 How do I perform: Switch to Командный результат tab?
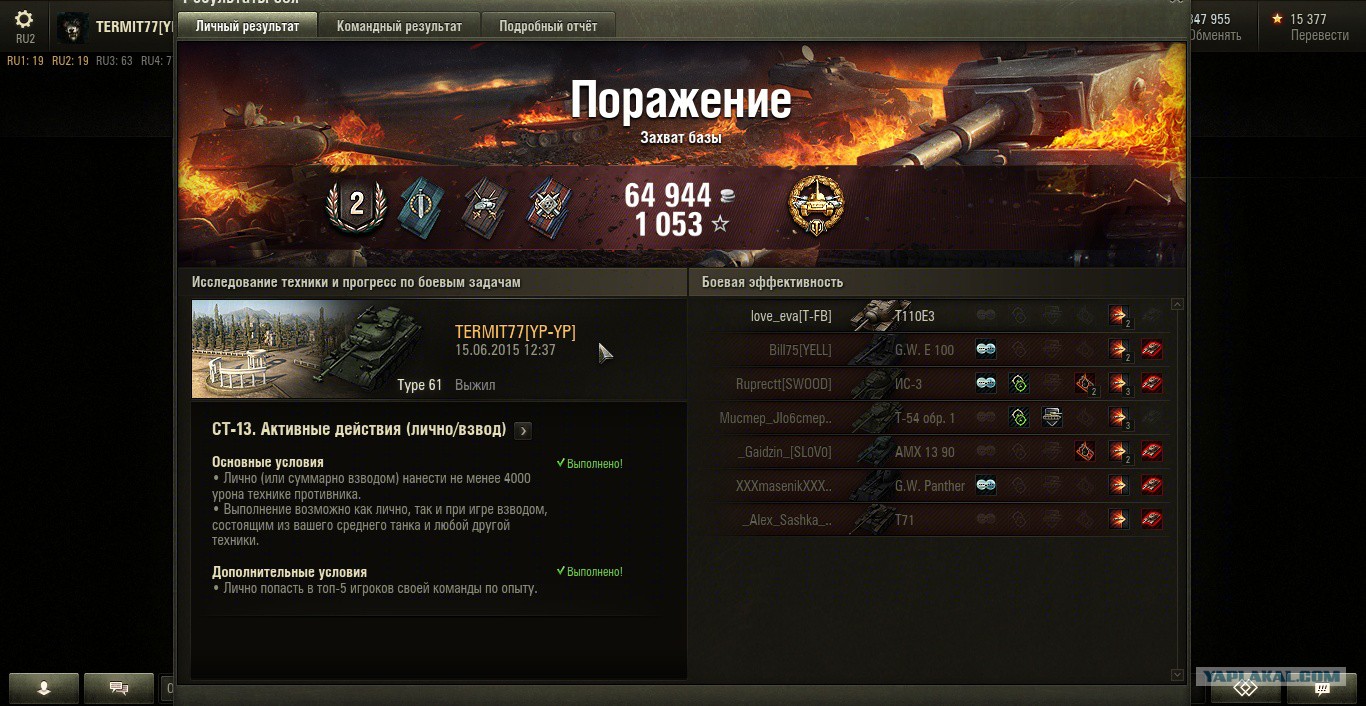[x=399, y=26]
